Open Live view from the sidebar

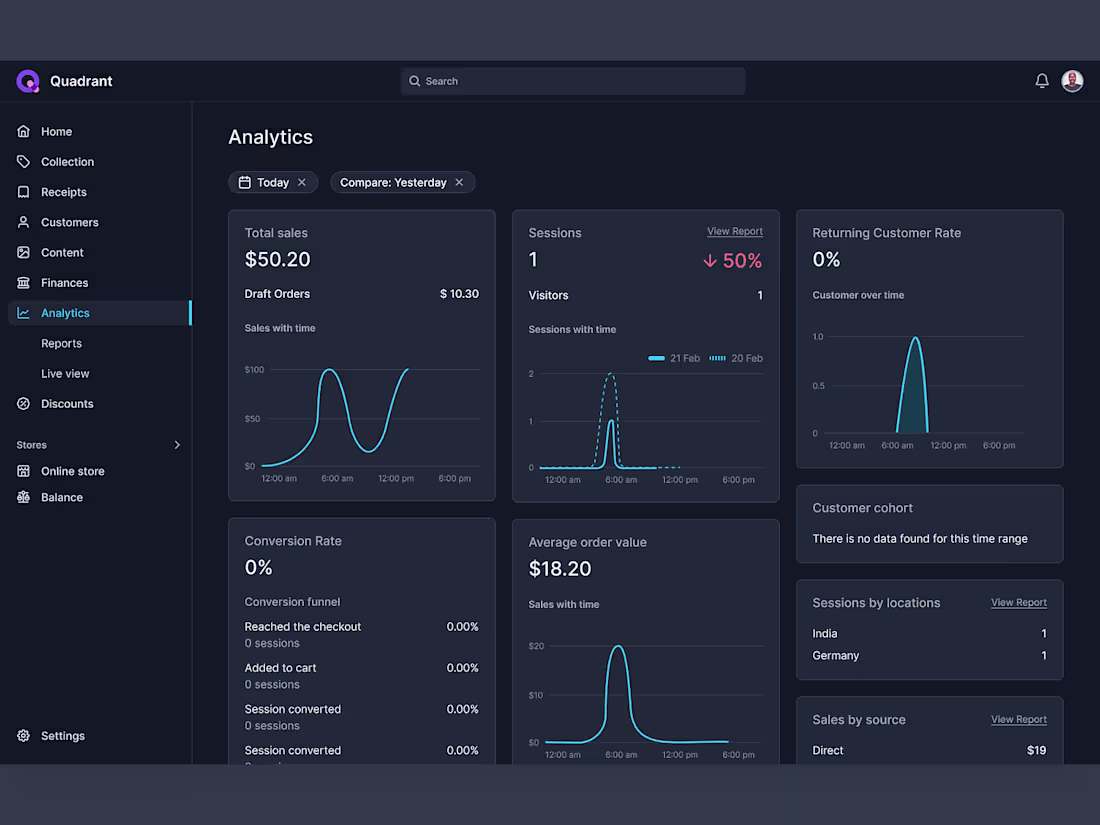pos(64,373)
